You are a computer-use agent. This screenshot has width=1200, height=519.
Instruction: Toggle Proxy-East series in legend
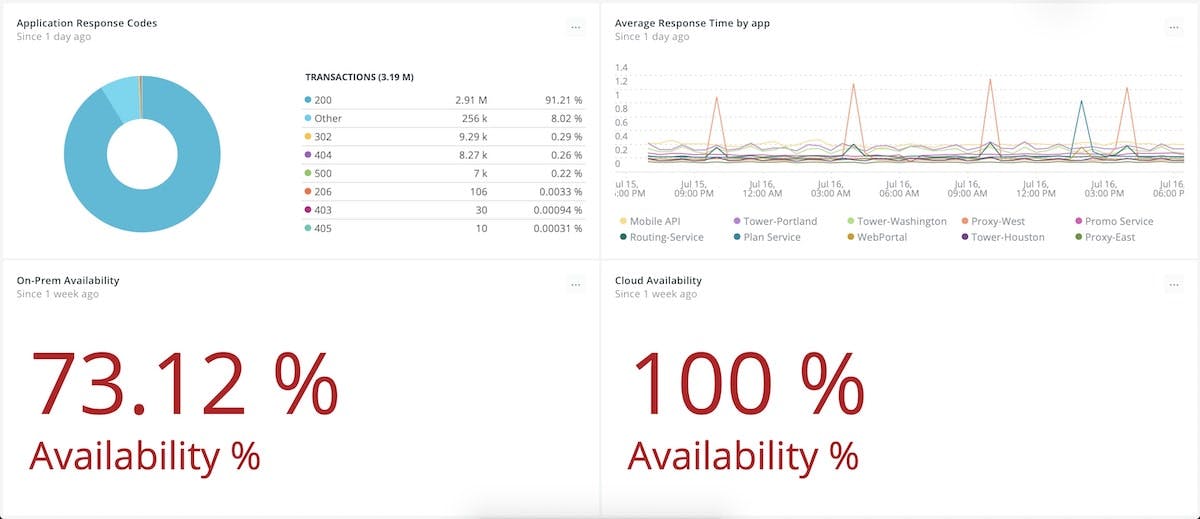(x=1107, y=237)
